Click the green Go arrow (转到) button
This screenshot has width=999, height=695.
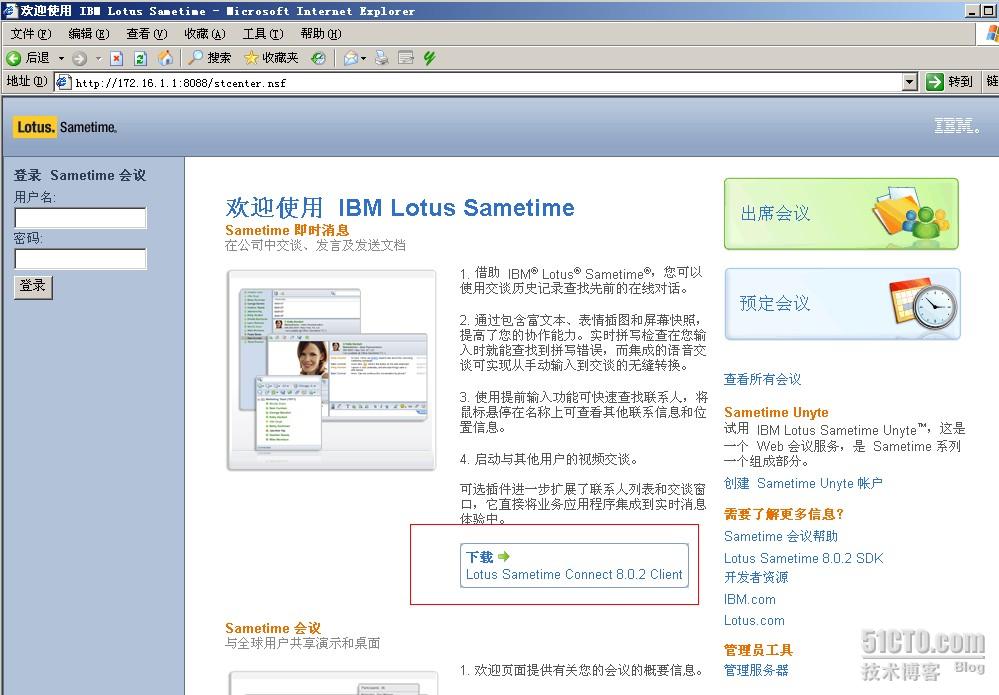[949, 82]
